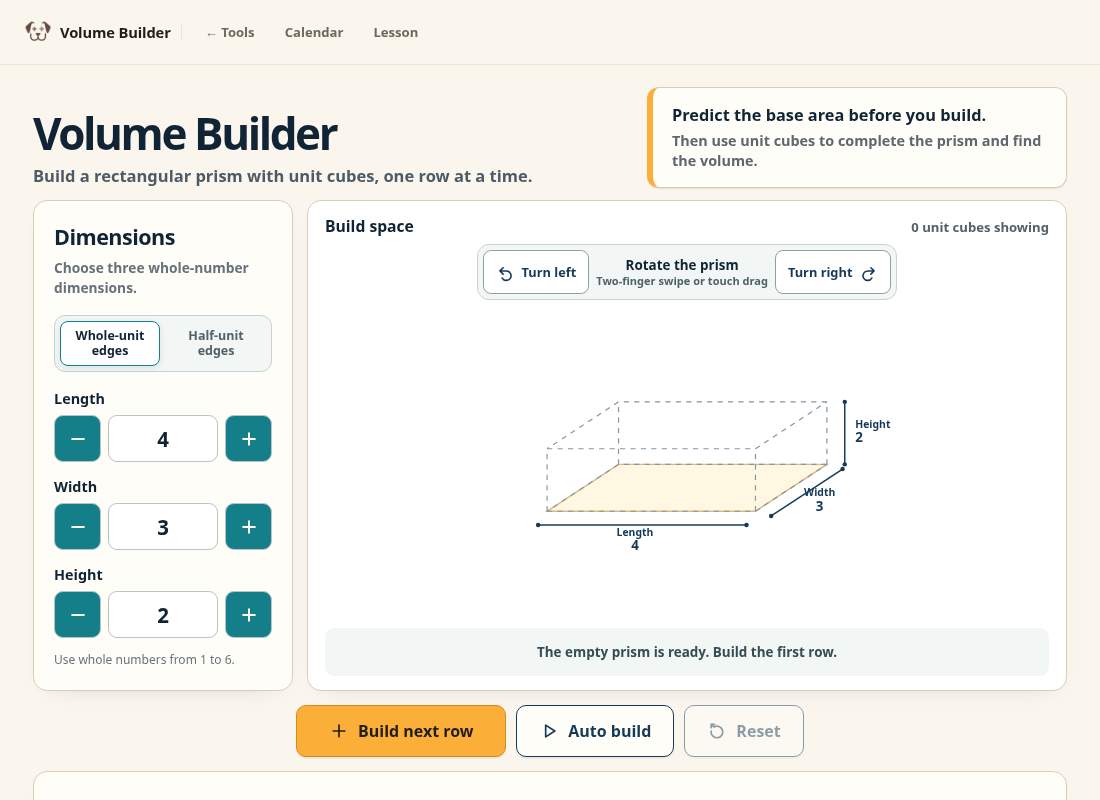Open the Lesson page
Image resolution: width=1100 pixels, height=800 pixels.
coord(396,32)
